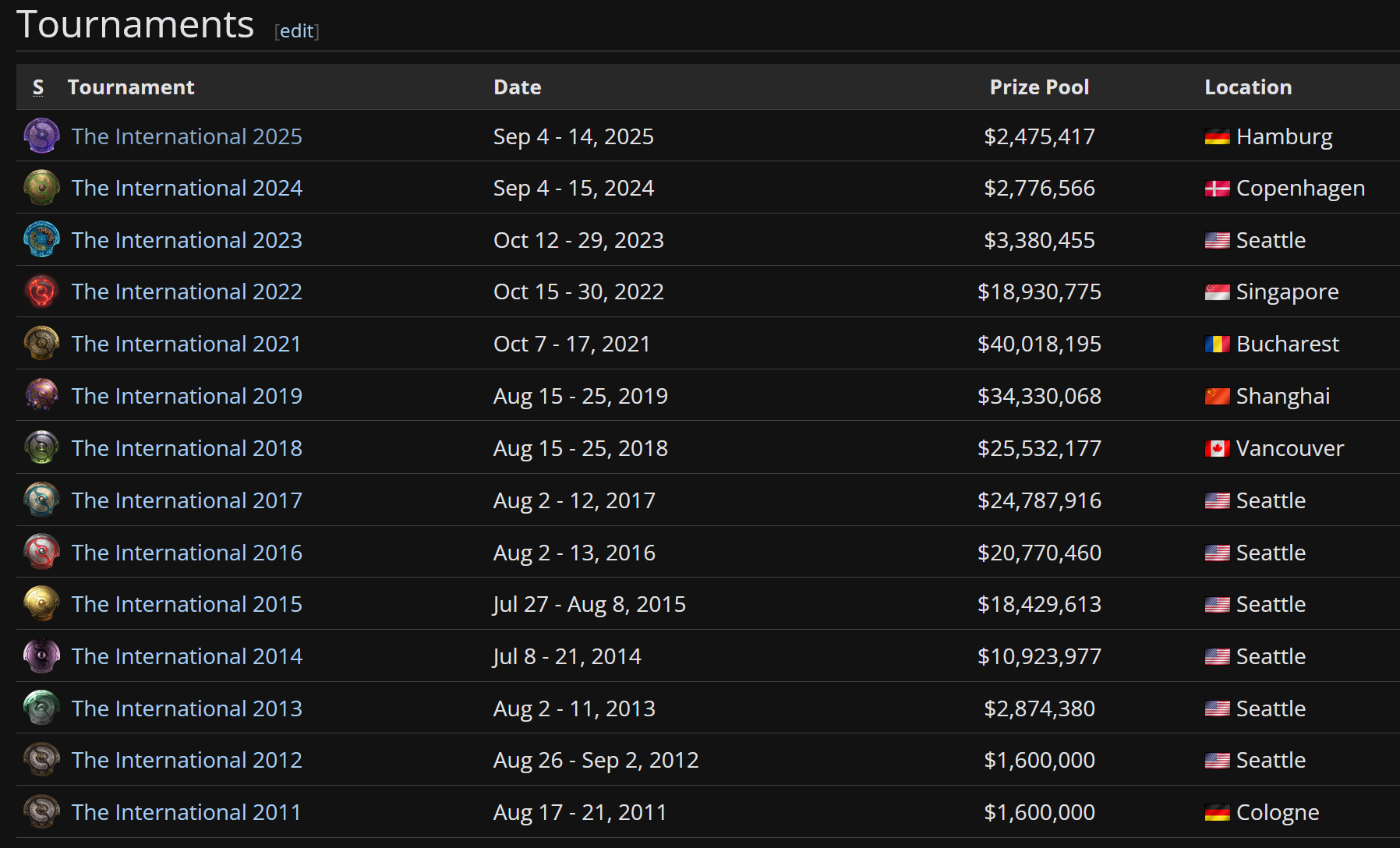Click the Denmark flag beside Copenhagen
The height and width of the screenshot is (848, 1400).
point(1217,189)
